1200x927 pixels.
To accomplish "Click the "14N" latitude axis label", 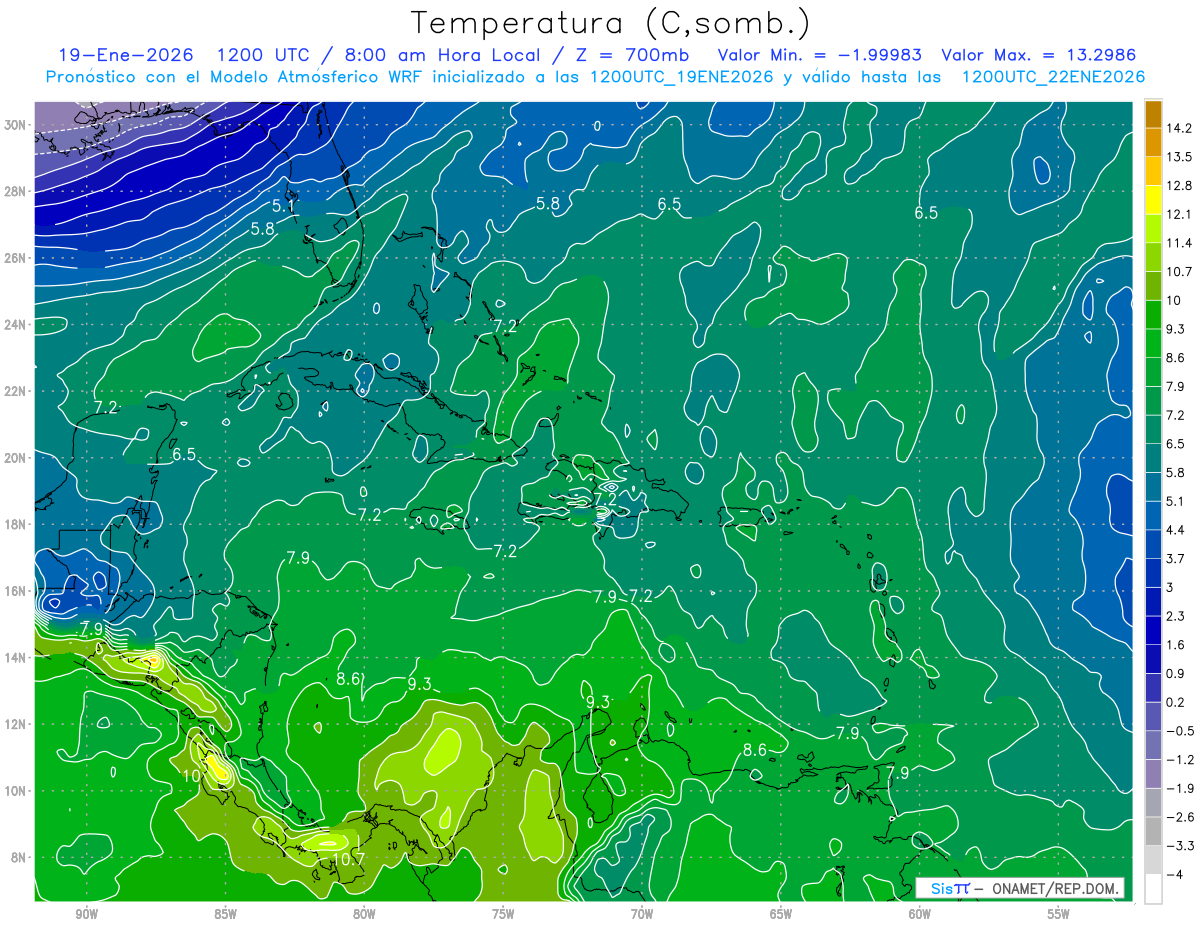I will [17, 658].
